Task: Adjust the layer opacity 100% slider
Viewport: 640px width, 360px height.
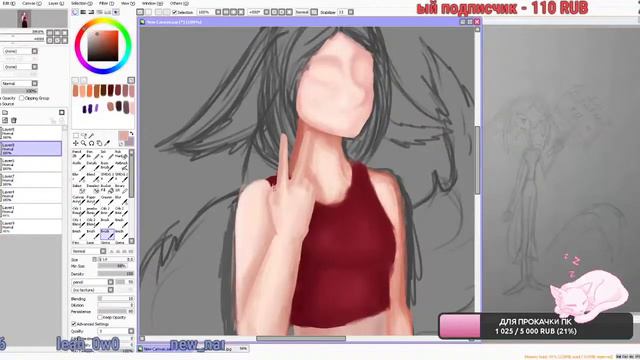Action: click(x=20, y=91)
